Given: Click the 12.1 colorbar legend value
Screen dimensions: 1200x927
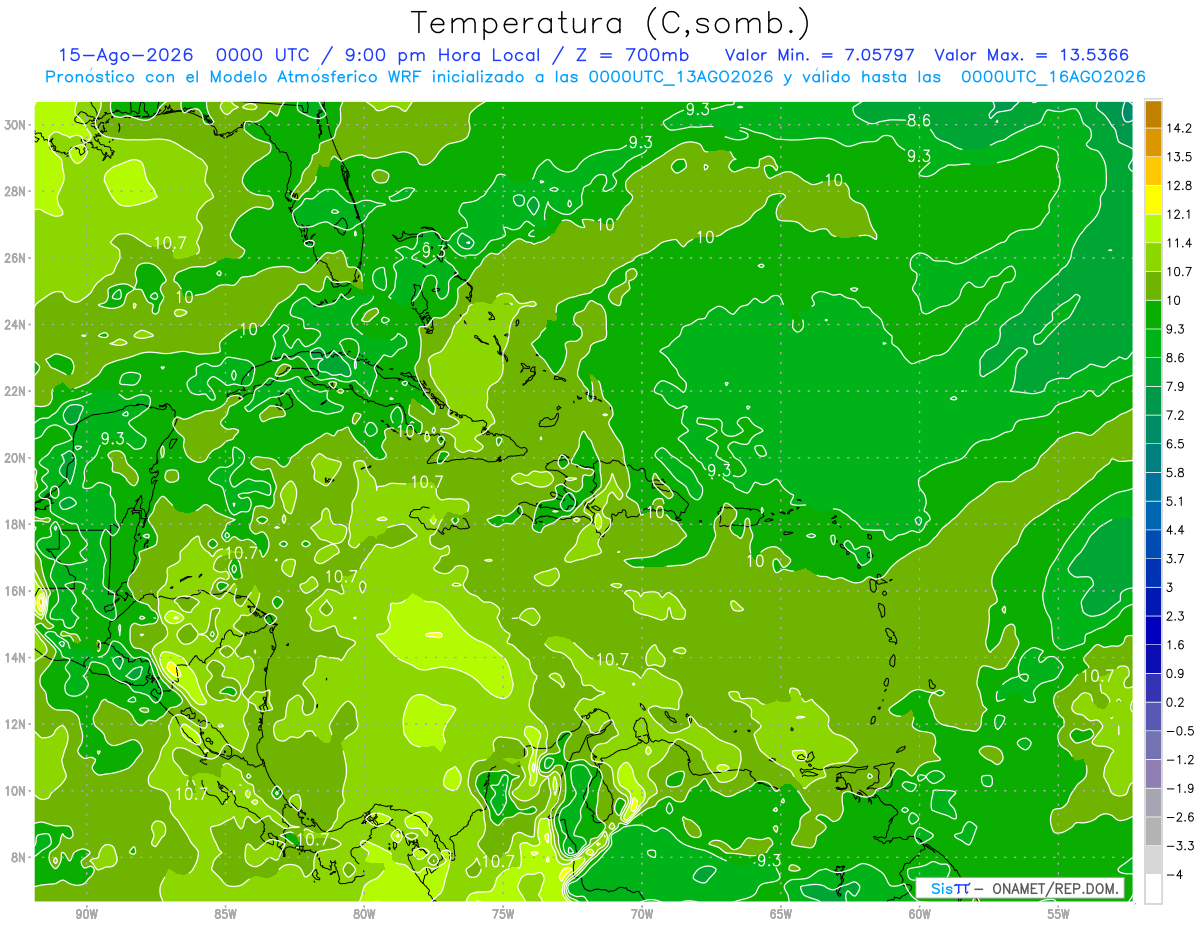Looking at the screenshot, I should pyautogui.click(x=1179, y=214).
